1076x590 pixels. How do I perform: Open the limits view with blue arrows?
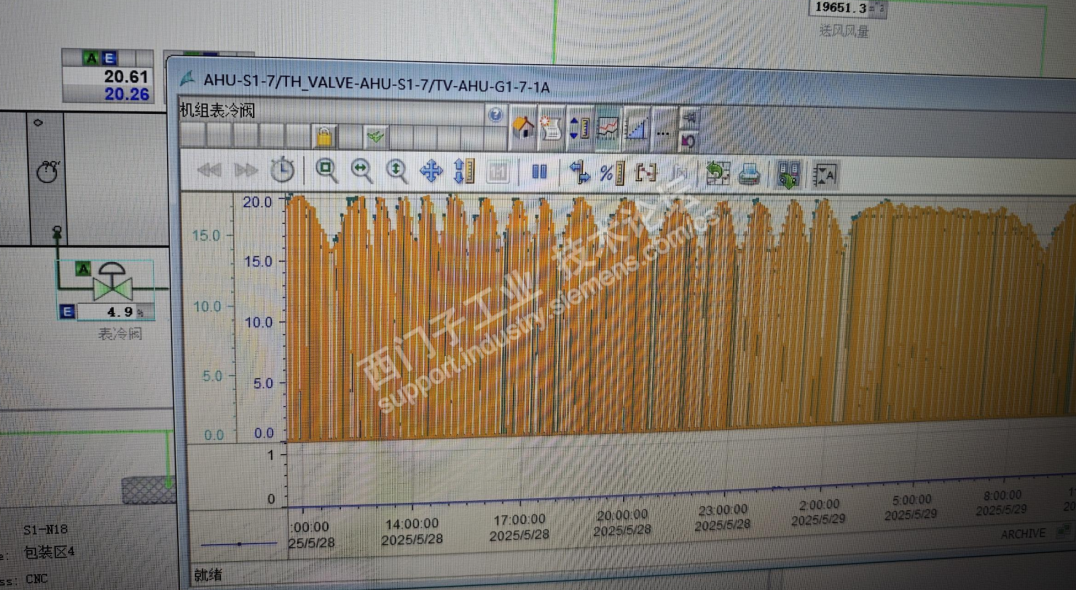[579, 128]
